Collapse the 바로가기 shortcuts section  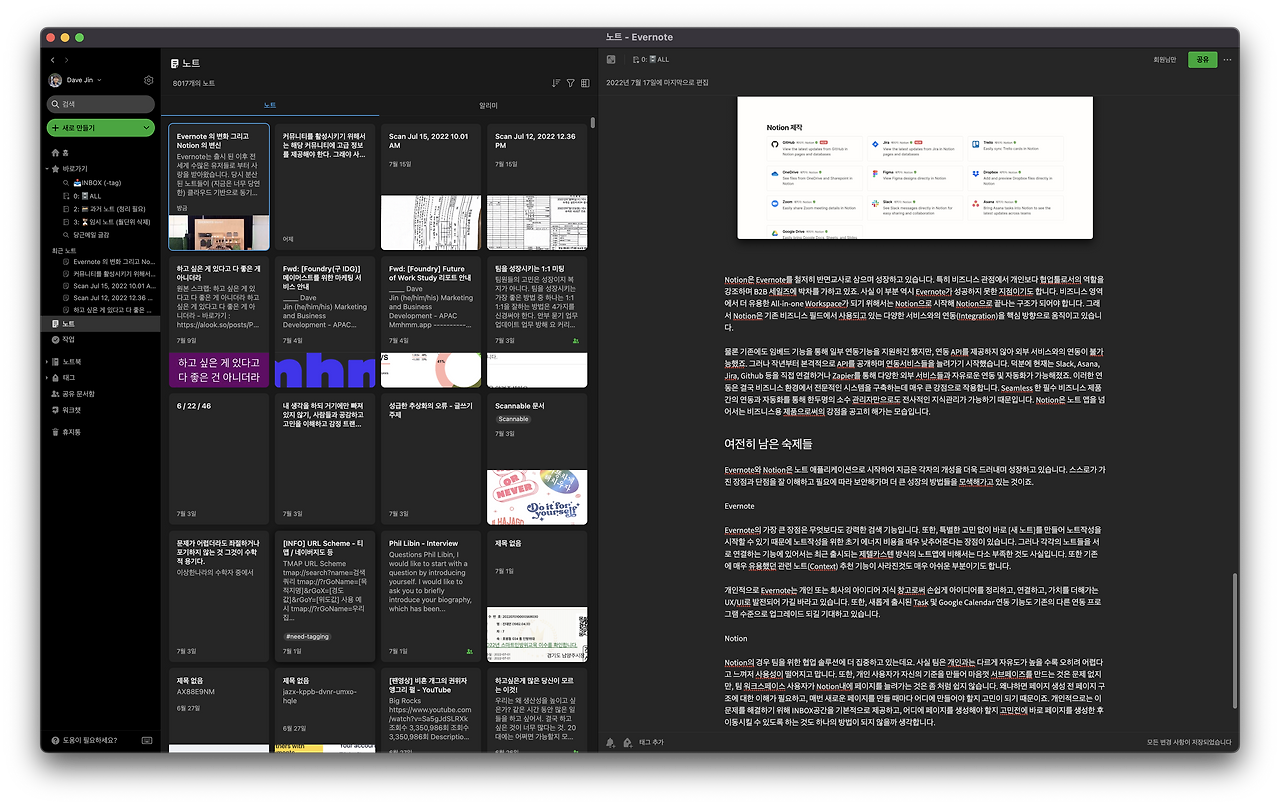[x=46, y=169]
